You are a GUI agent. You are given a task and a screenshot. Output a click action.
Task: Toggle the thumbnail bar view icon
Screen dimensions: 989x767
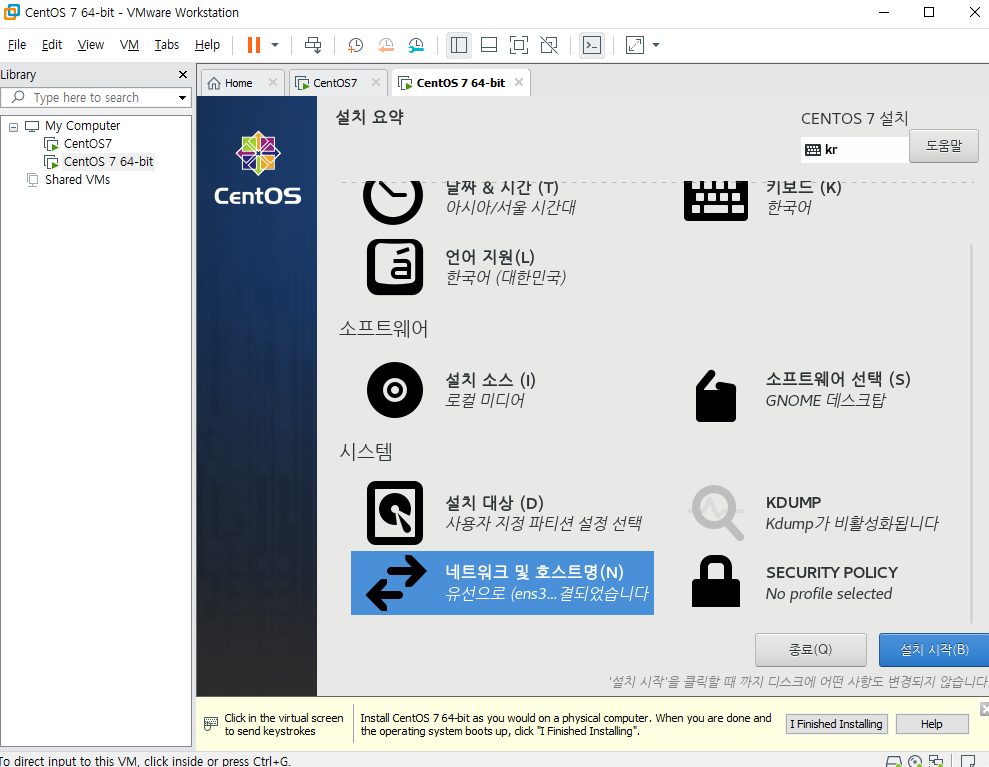coord(489,45)
